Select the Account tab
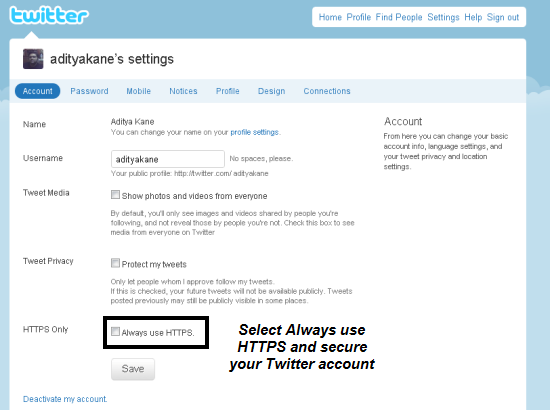The height and width of the screenshot is (410, 550). coord(38,91)
